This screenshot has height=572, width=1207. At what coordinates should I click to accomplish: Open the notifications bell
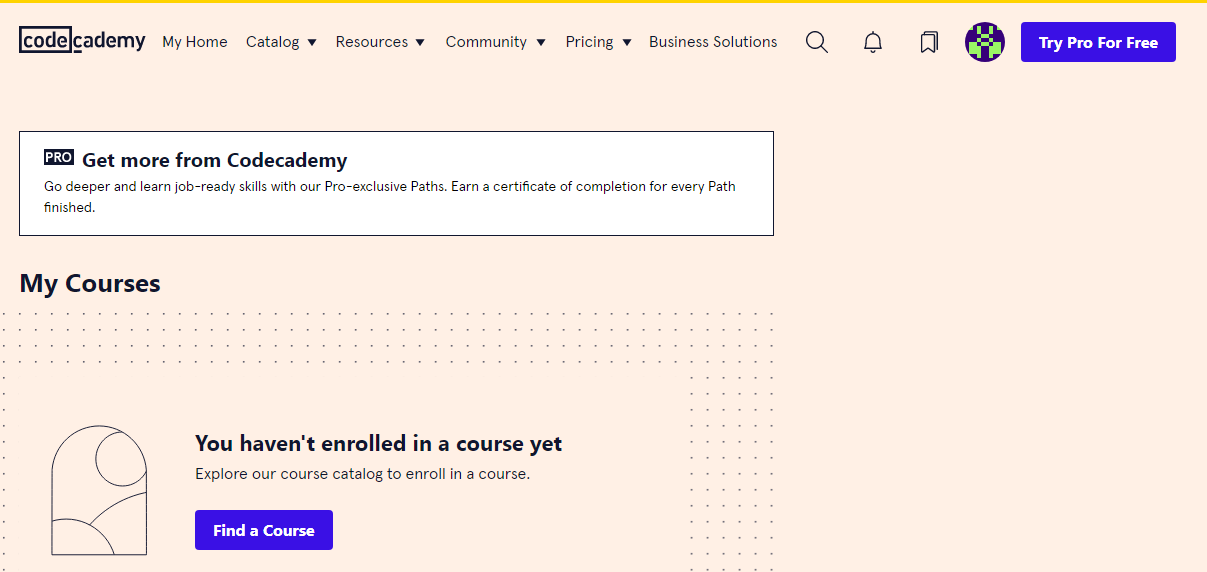click(x=873, y=42)
